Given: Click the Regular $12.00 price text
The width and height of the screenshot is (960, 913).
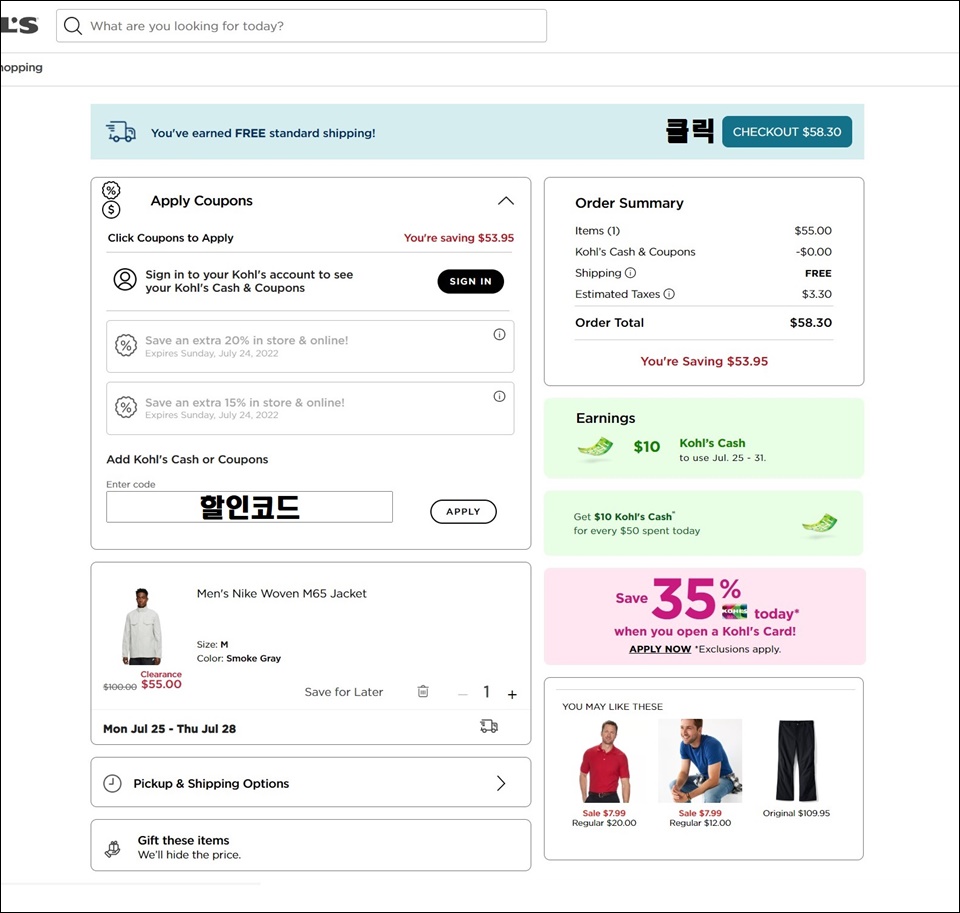Looking at the screenshot, I should pyautogui.click(x=700, y=823).
